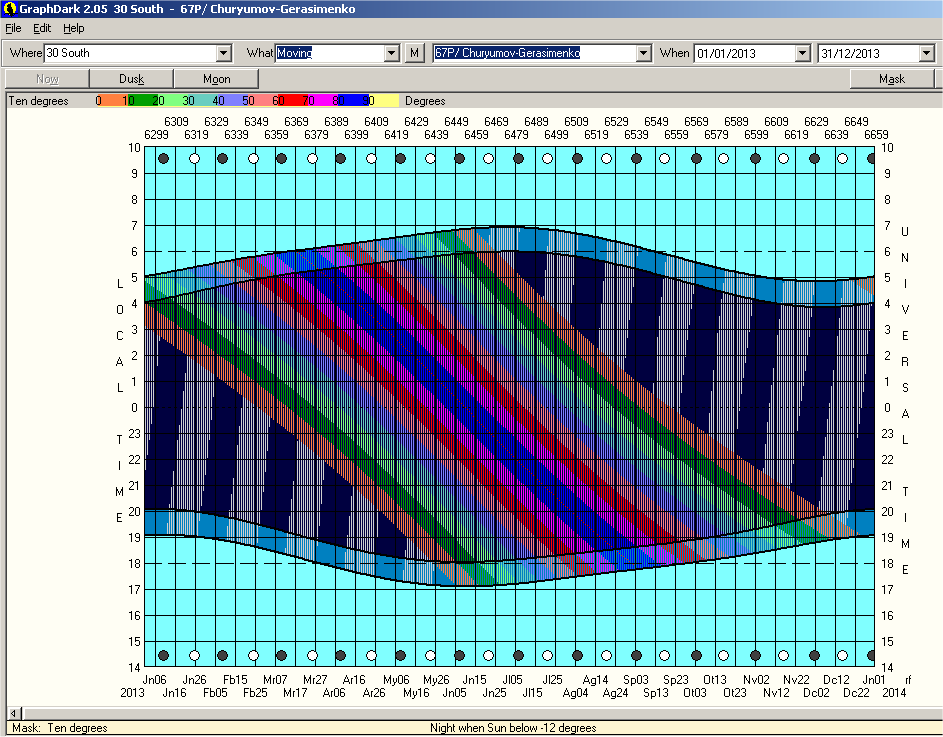Click the bottom-right full moon marker near Jn01
This screenshot has width=943, height=737.
[844, 655]
